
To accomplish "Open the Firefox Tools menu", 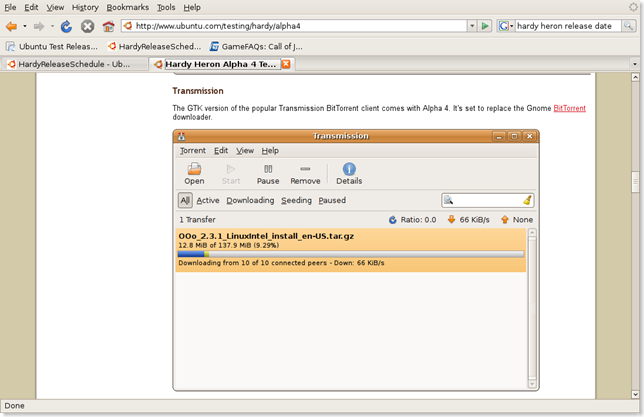I will 166,7.
